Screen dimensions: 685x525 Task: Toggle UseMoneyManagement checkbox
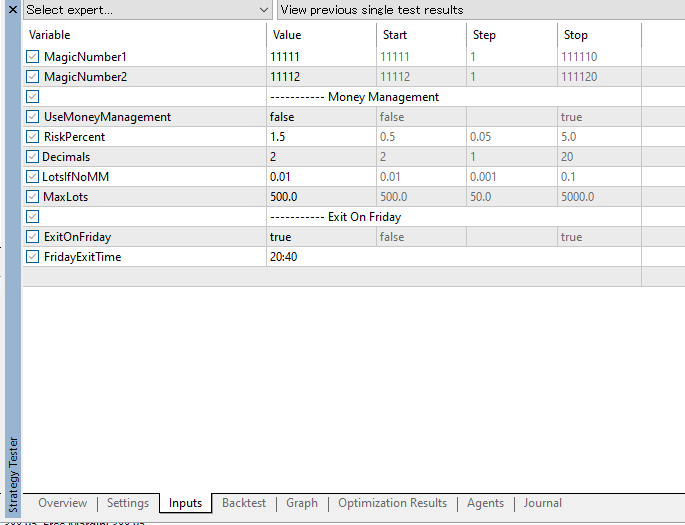pyautogui.click(x=33, y=117)
